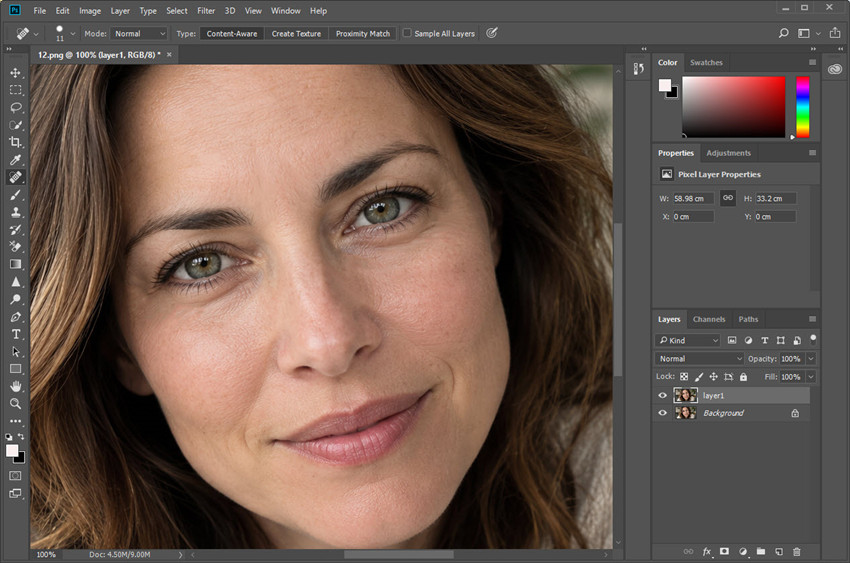Select the Eraser tool
Screen dimensions: 850x563
[15, 247]
